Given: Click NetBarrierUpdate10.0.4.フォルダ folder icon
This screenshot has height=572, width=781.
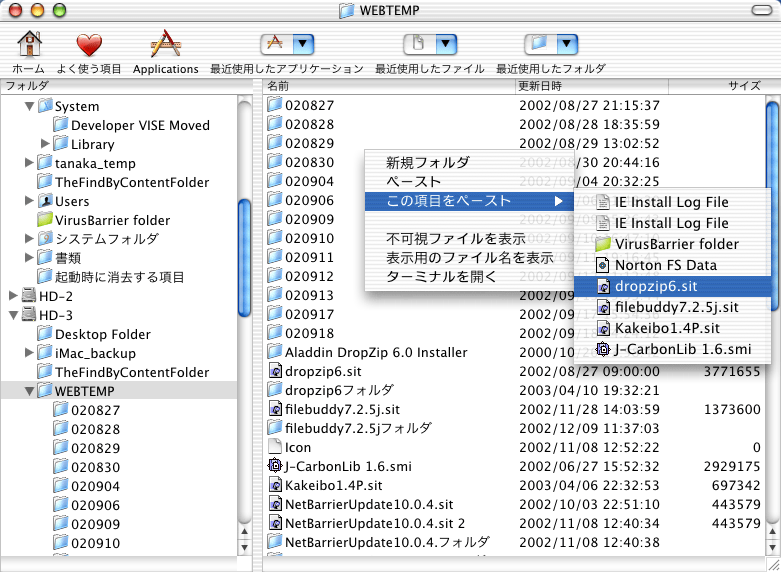Looking at the screenshot, I should pyautogui.click(x=274, y=542).
